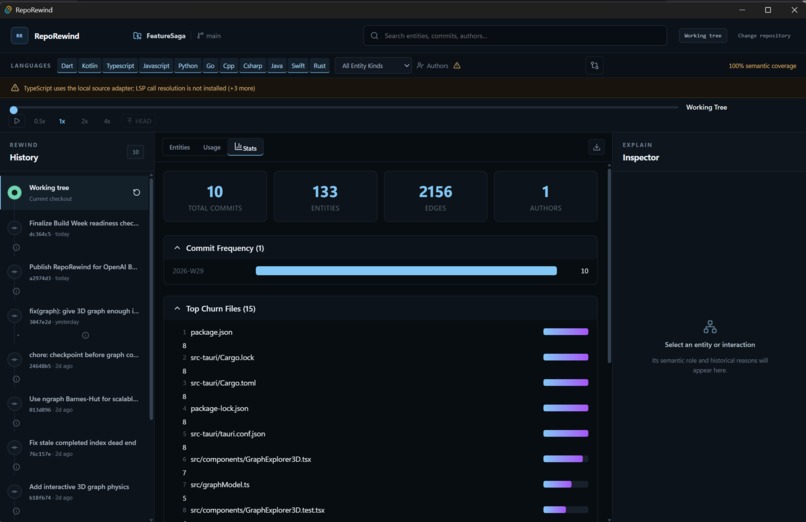The height and width of the screenshot is (522, 806).
Task: Toggle the Kotlin language filter
Action: tap(89, 66)
